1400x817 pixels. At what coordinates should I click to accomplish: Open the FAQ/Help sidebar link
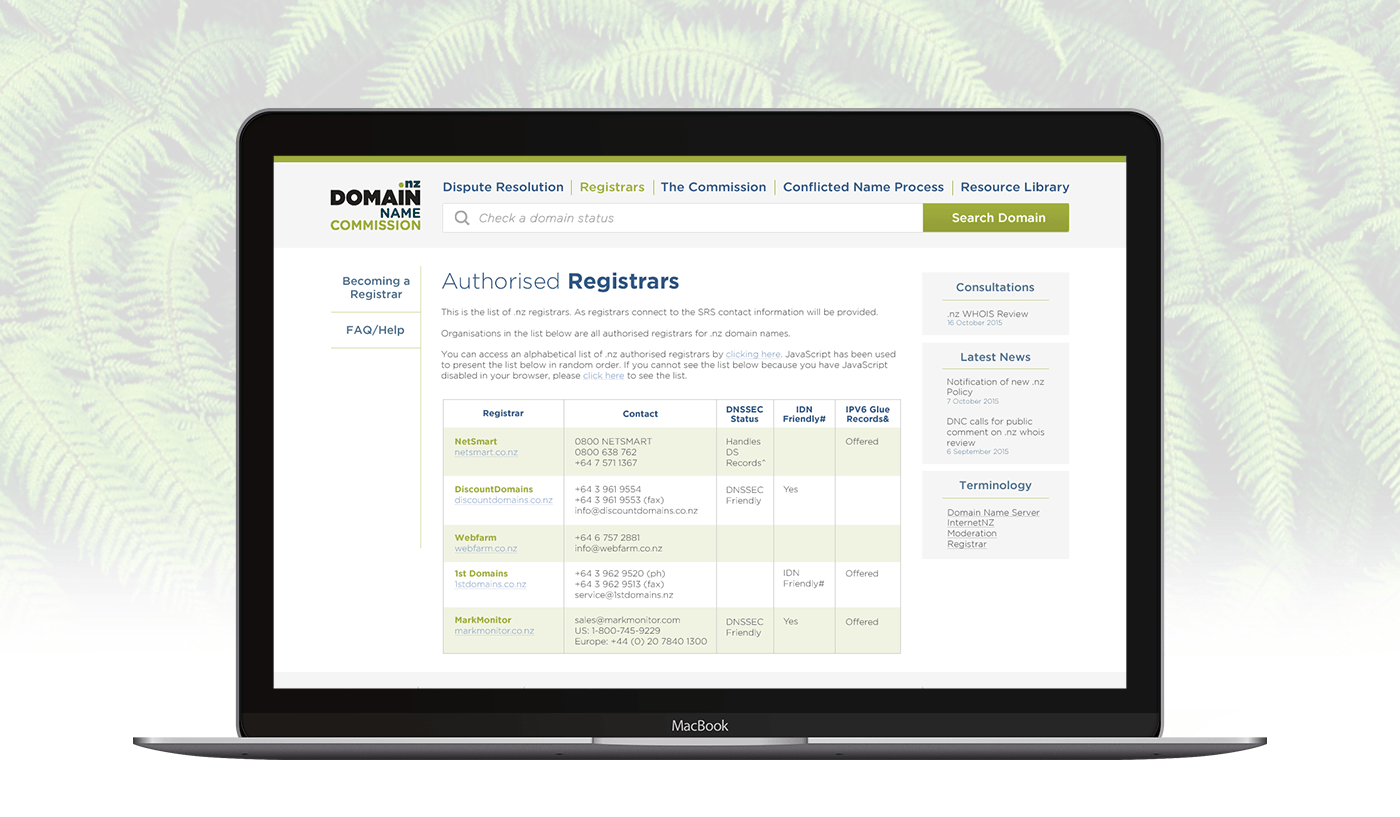[375, 330]
